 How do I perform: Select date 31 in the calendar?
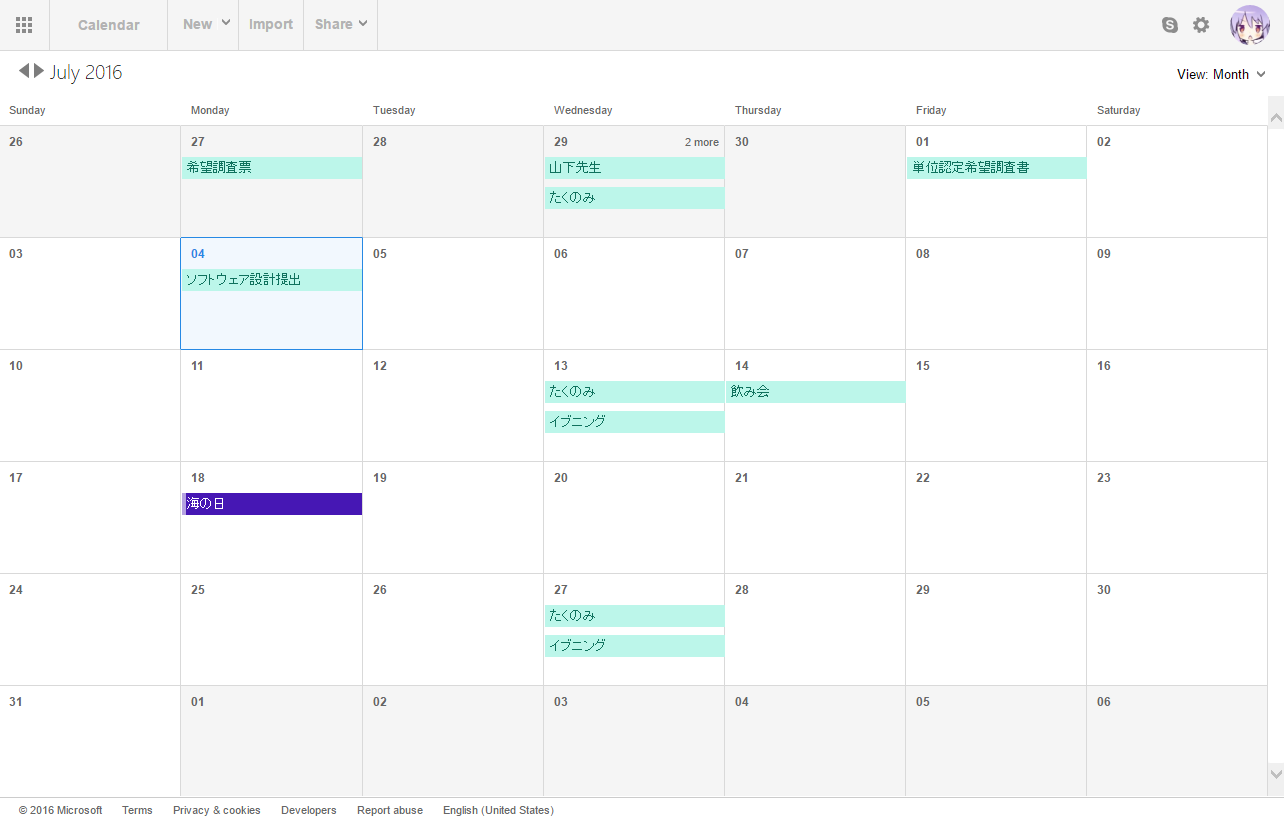[x=16, y=702]
